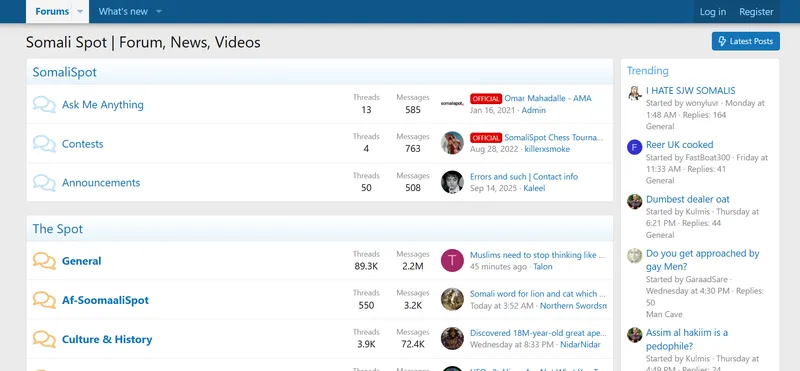Open the Culture & History forum
Screen dimensions: 800x371
coord(107,339)
